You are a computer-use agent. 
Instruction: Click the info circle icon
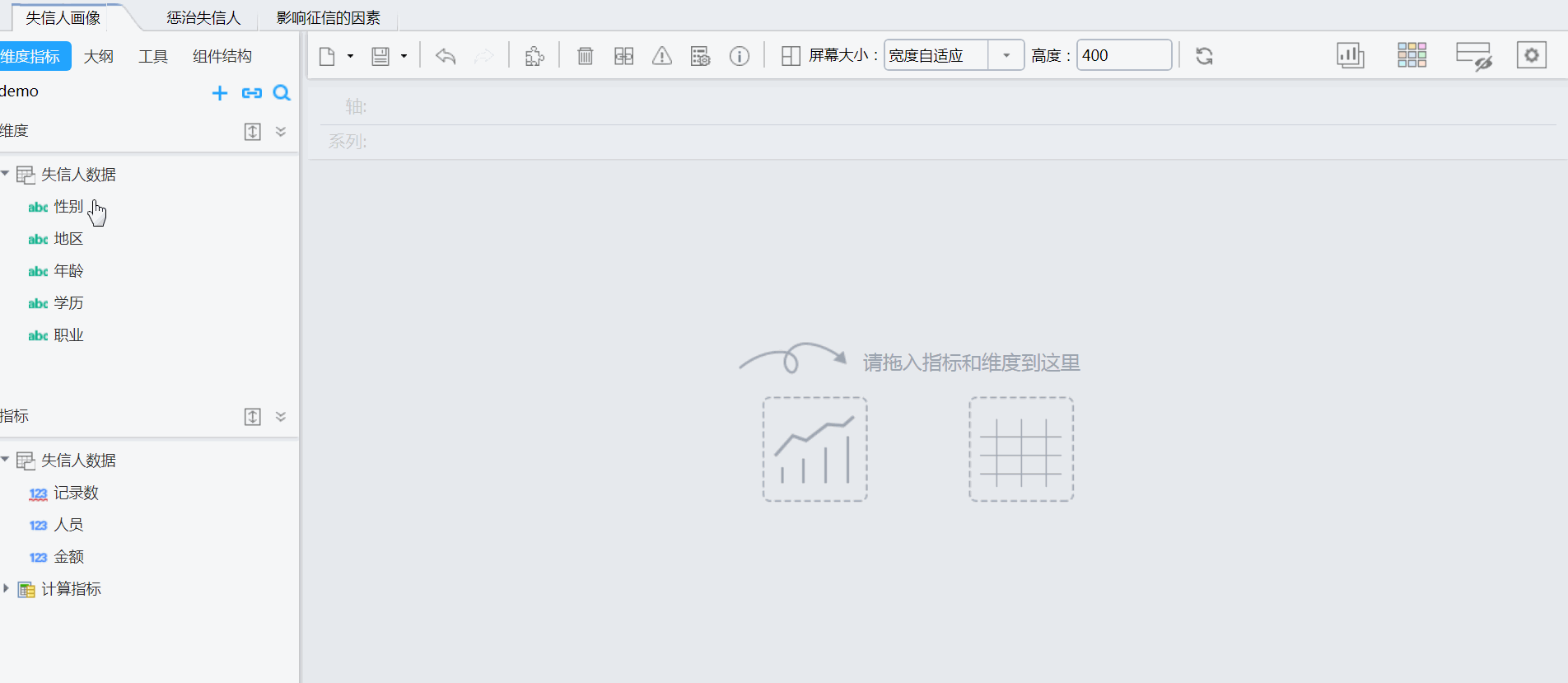(740, 56)
